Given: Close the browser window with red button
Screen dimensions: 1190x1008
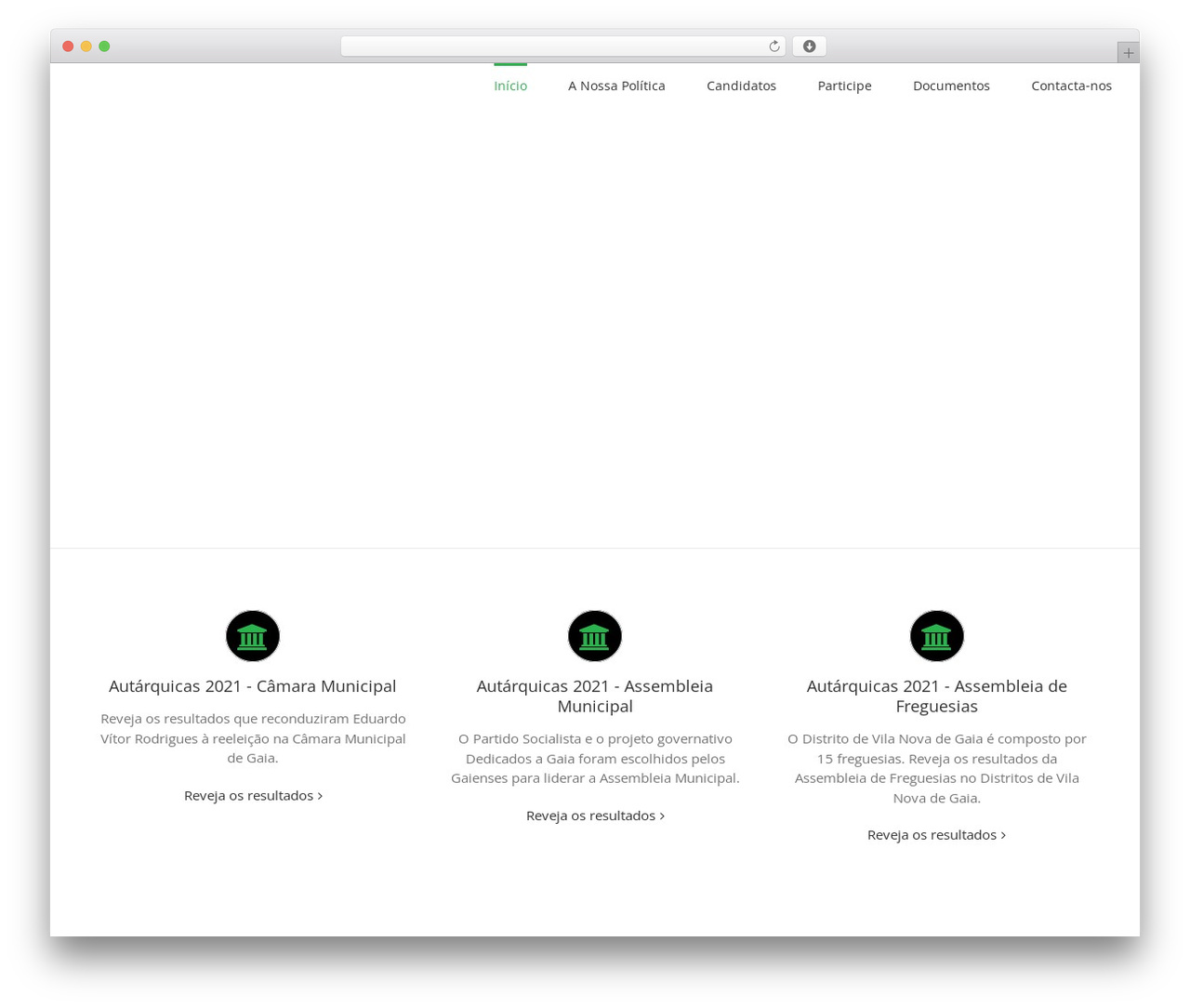Looking at the screenshot, I should pyautogui.click(x=68, y=46).
